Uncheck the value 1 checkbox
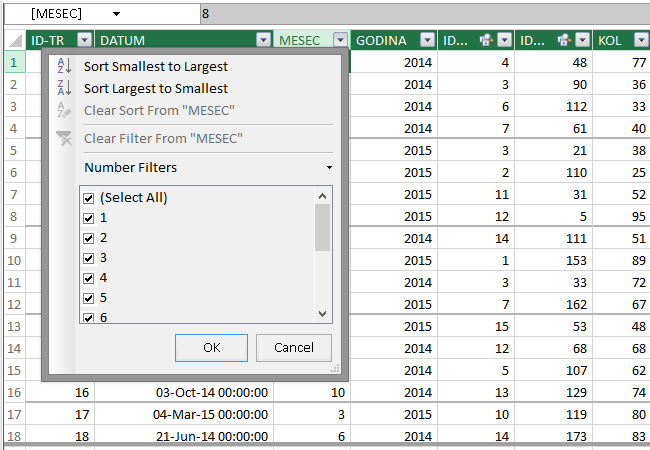This screenshot has height=450, width=650. click(89, 218)
